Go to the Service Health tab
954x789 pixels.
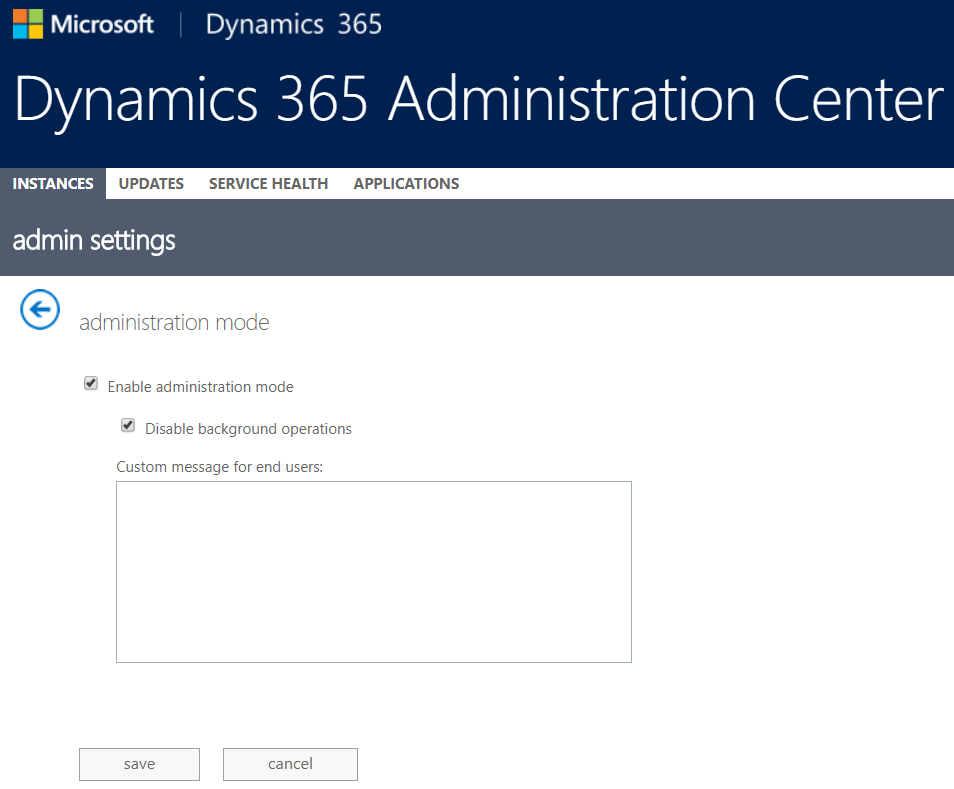coord(268,184)
